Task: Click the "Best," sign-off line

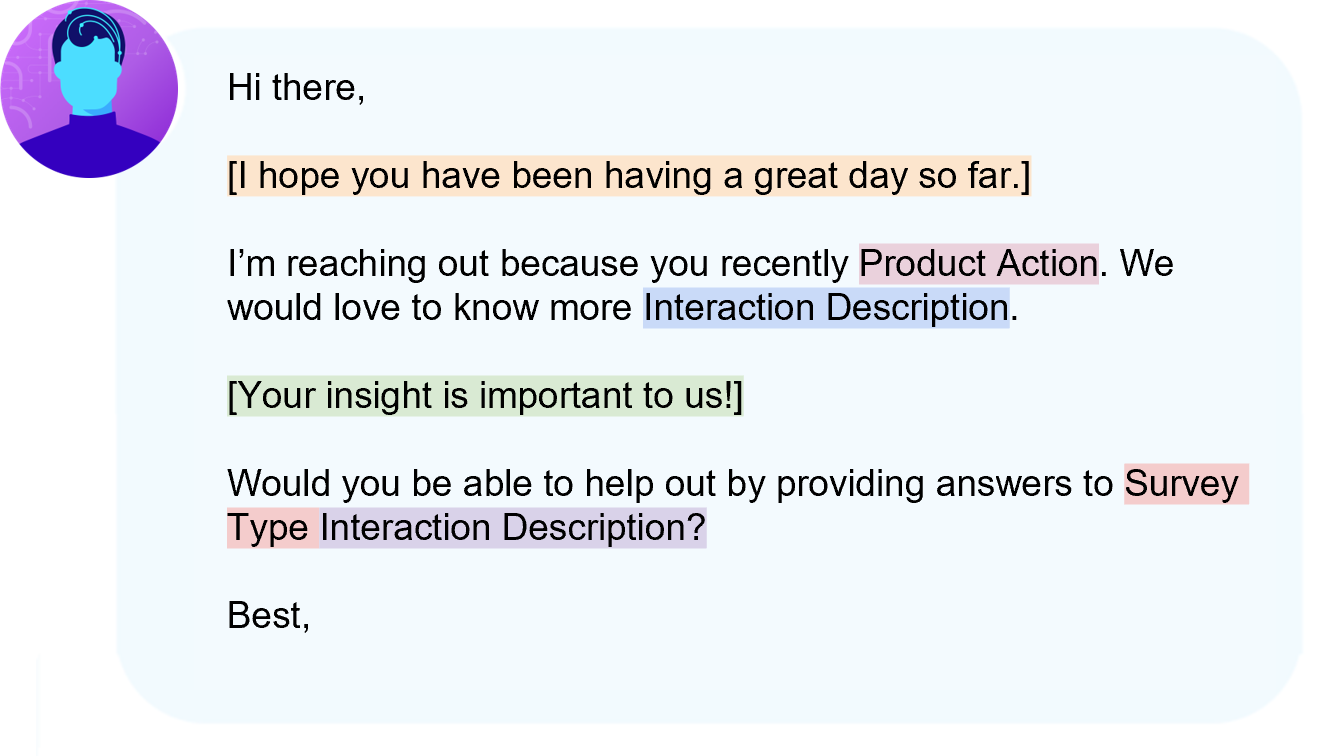Action: [268, 616]
